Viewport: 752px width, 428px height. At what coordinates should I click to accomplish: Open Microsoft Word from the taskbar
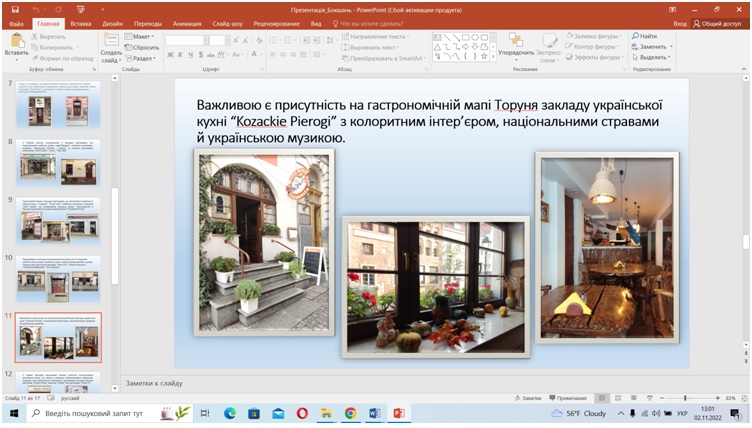tap(375, 413)
